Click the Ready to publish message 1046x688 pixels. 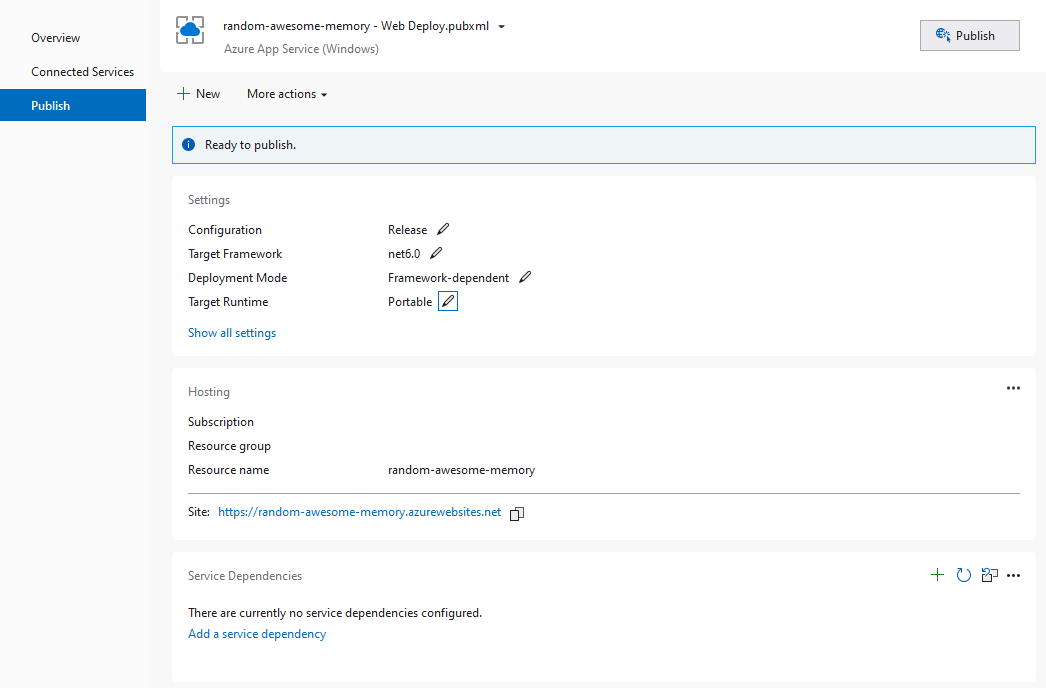click(250, 145)
